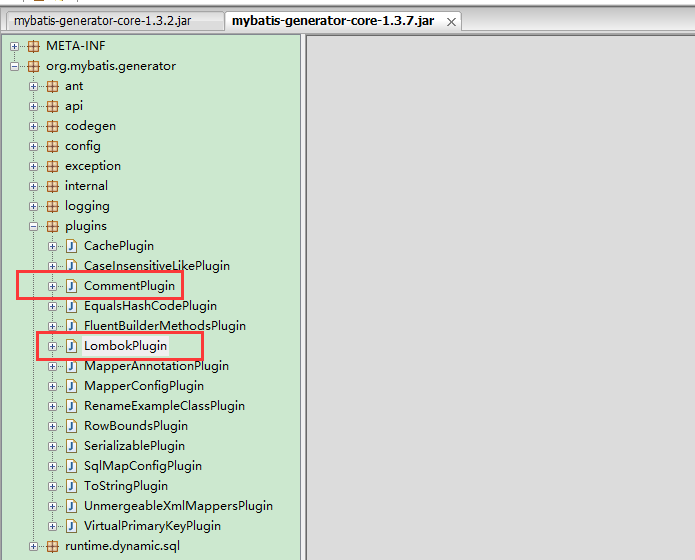Screen dimensions: 695x560
Task: Click the org.mybatis.generator package icon
Action: click(x=34, y=66)
